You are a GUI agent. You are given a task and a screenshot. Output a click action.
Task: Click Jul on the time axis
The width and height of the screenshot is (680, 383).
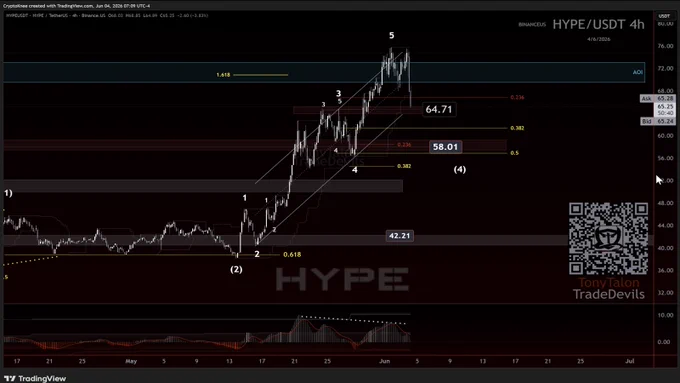pyautogui.click(x=630, y=361)
